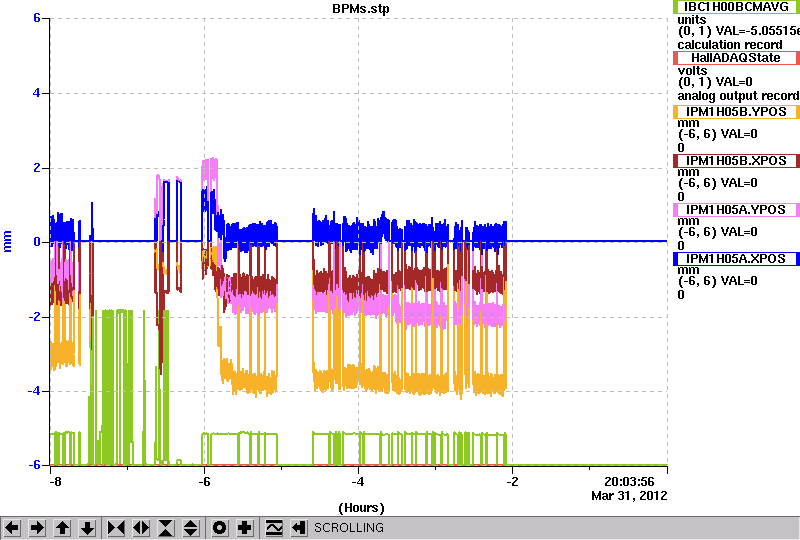Select the IPM1H05A.YPOS curve legend
The image size is (800, 540).
tap(736, 210)
